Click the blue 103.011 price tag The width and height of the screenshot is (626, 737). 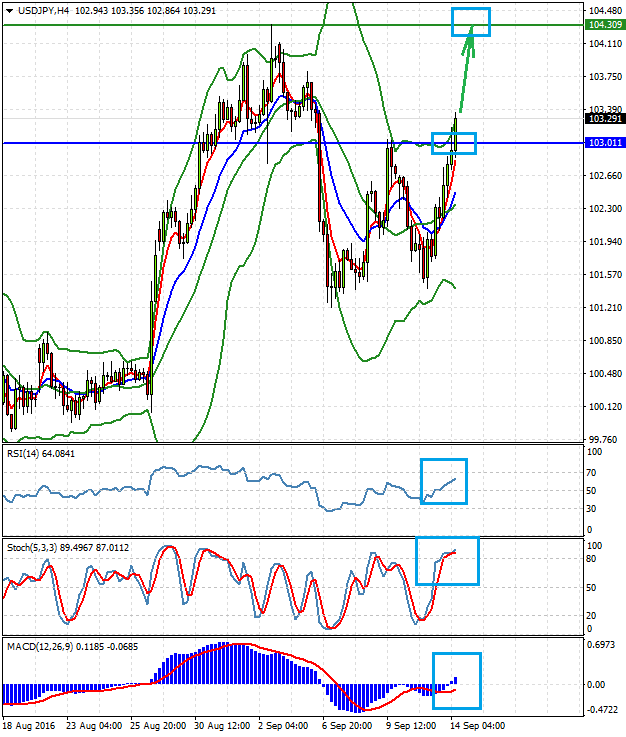(603, 143)
